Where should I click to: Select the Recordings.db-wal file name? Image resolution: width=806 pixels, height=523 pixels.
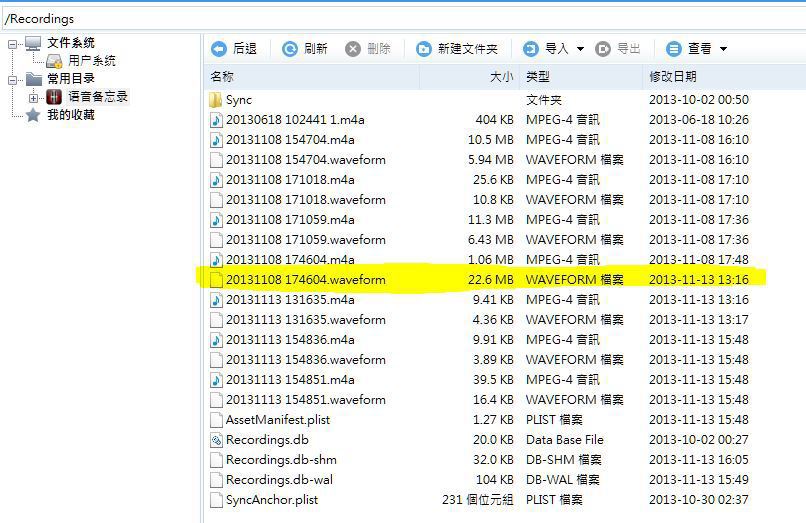[x=279, y=480]
